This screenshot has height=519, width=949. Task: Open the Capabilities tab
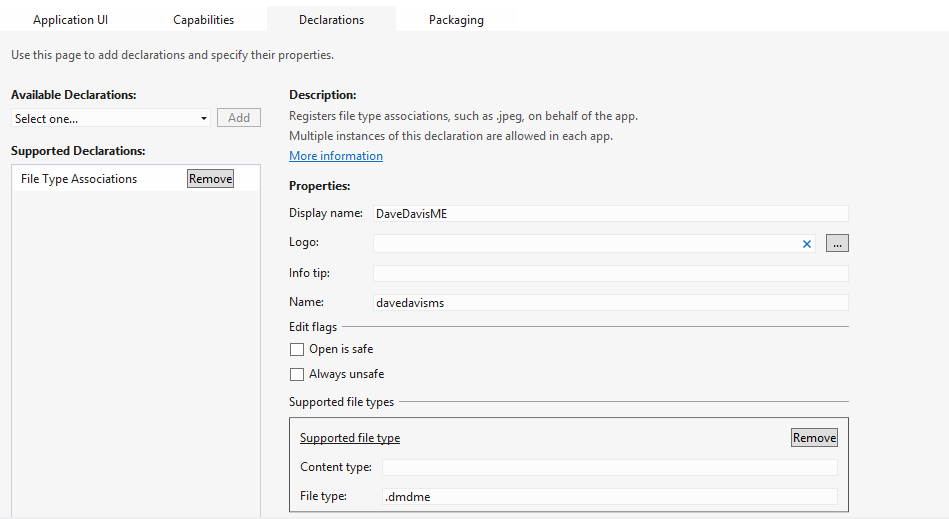point(203,20)
